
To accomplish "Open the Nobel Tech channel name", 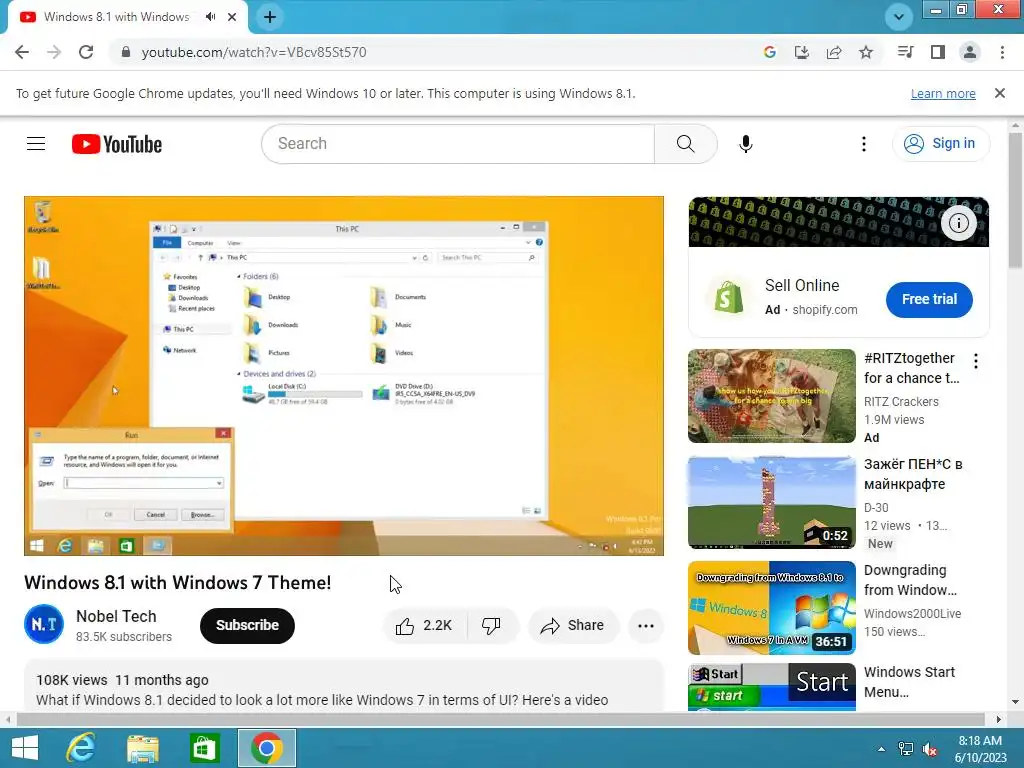I will coord(116,616).
